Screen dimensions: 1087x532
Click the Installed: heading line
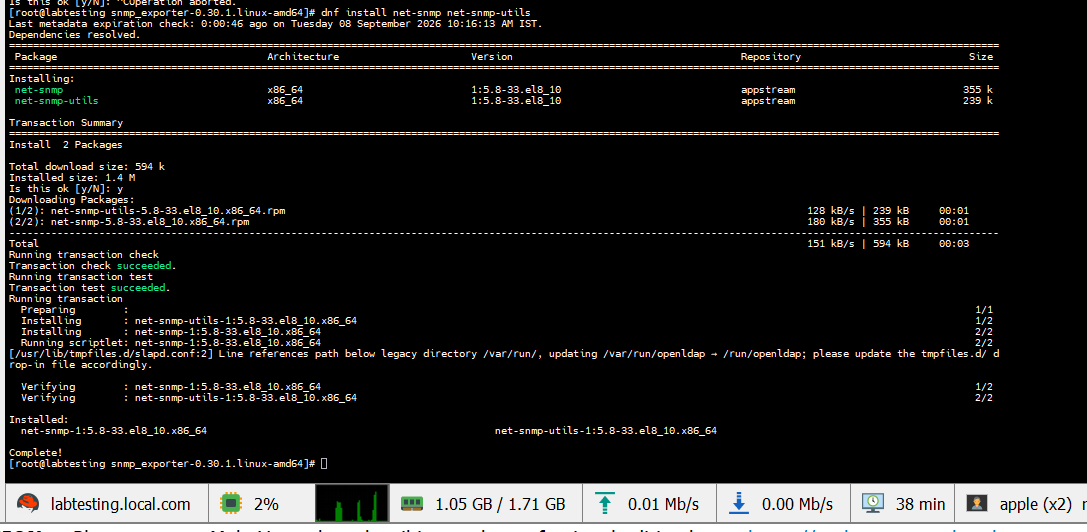[39, 420]
